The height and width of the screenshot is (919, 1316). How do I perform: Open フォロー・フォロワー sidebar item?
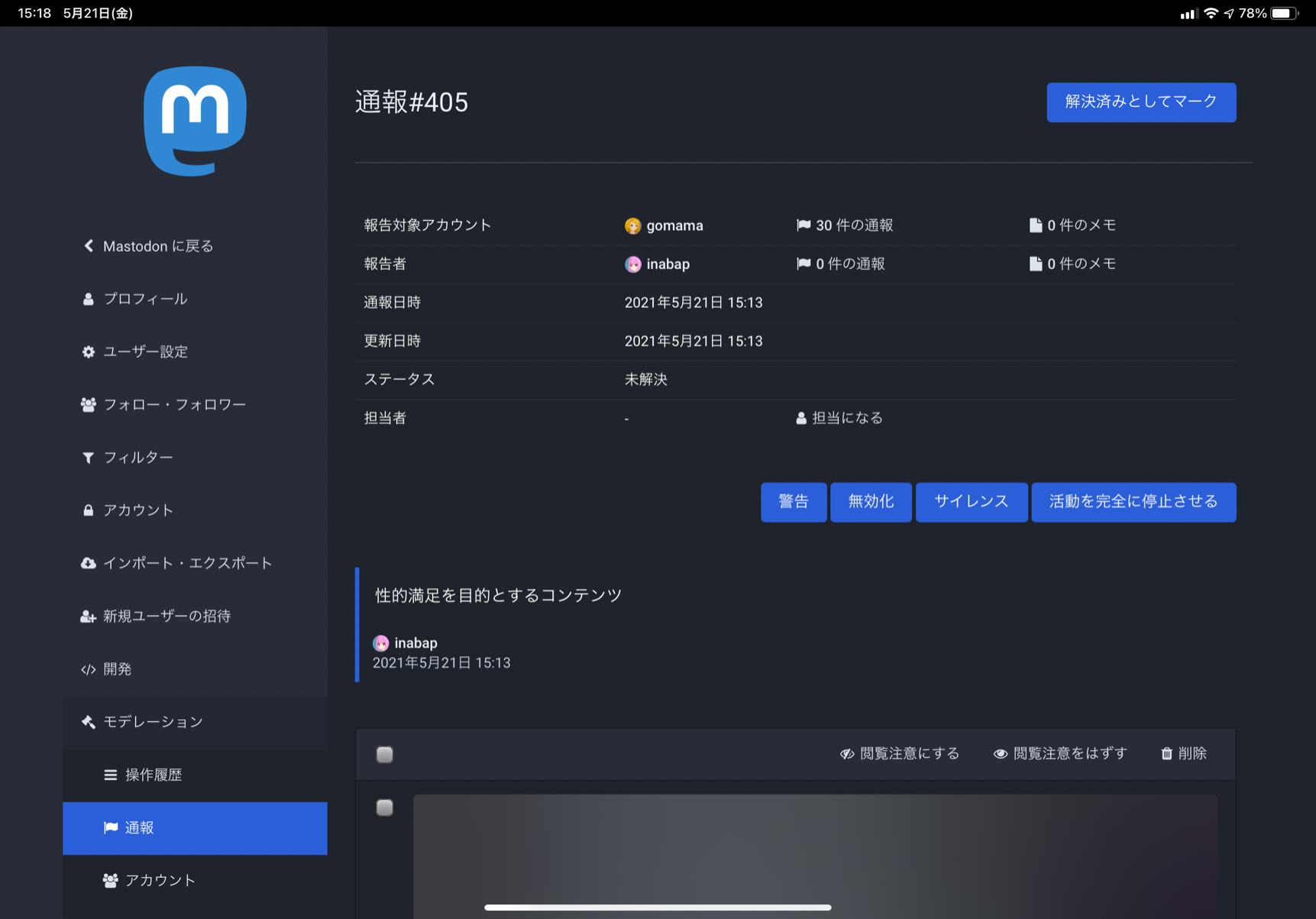[163, 404]
